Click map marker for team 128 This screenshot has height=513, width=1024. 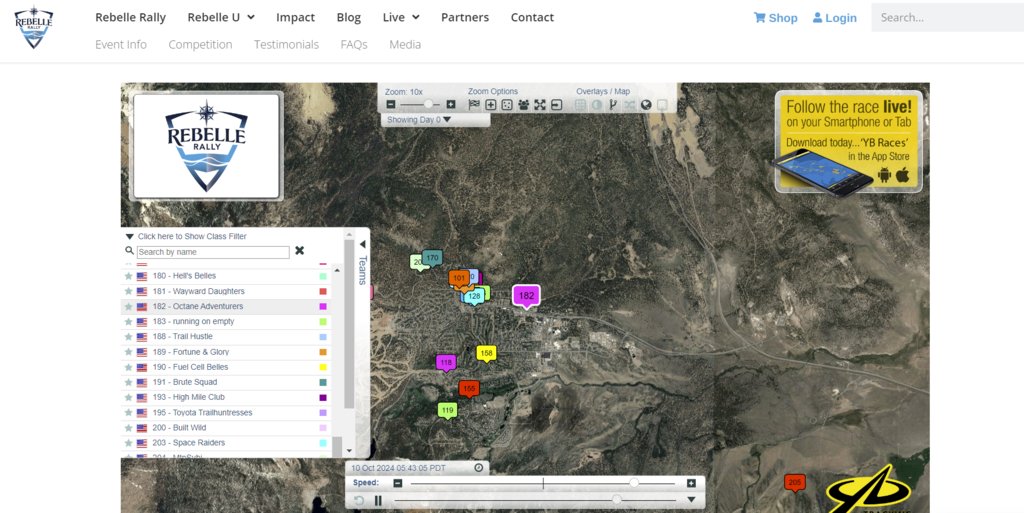click(475, 297)
